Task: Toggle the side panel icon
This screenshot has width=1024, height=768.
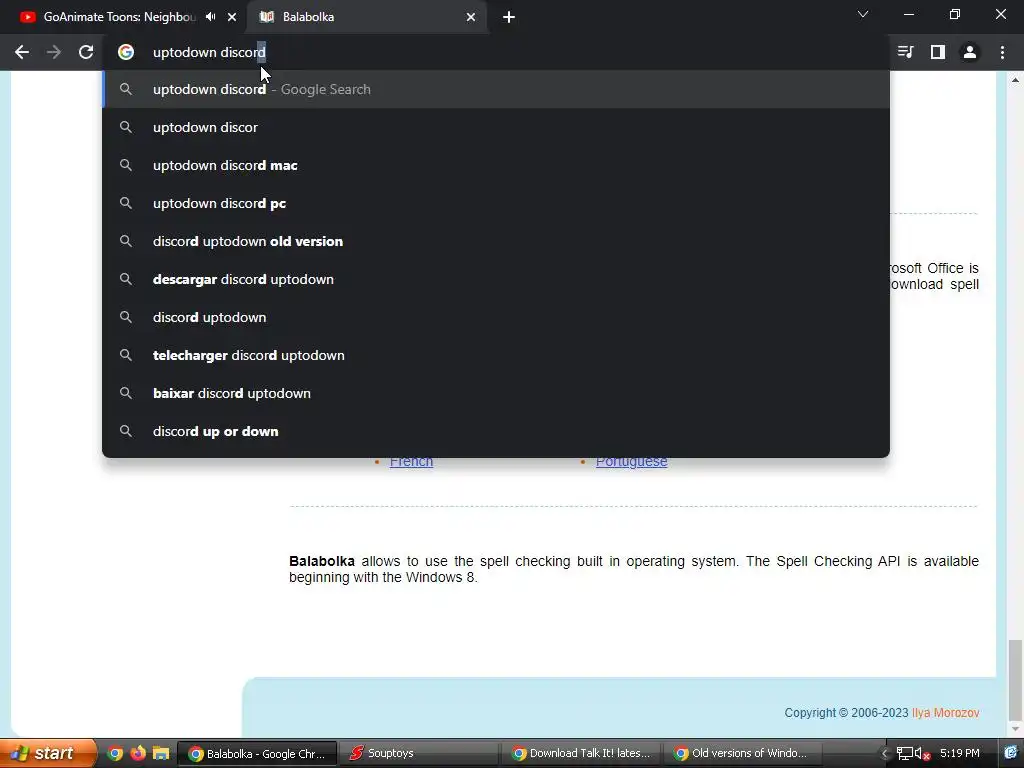Action: point(938,52)
